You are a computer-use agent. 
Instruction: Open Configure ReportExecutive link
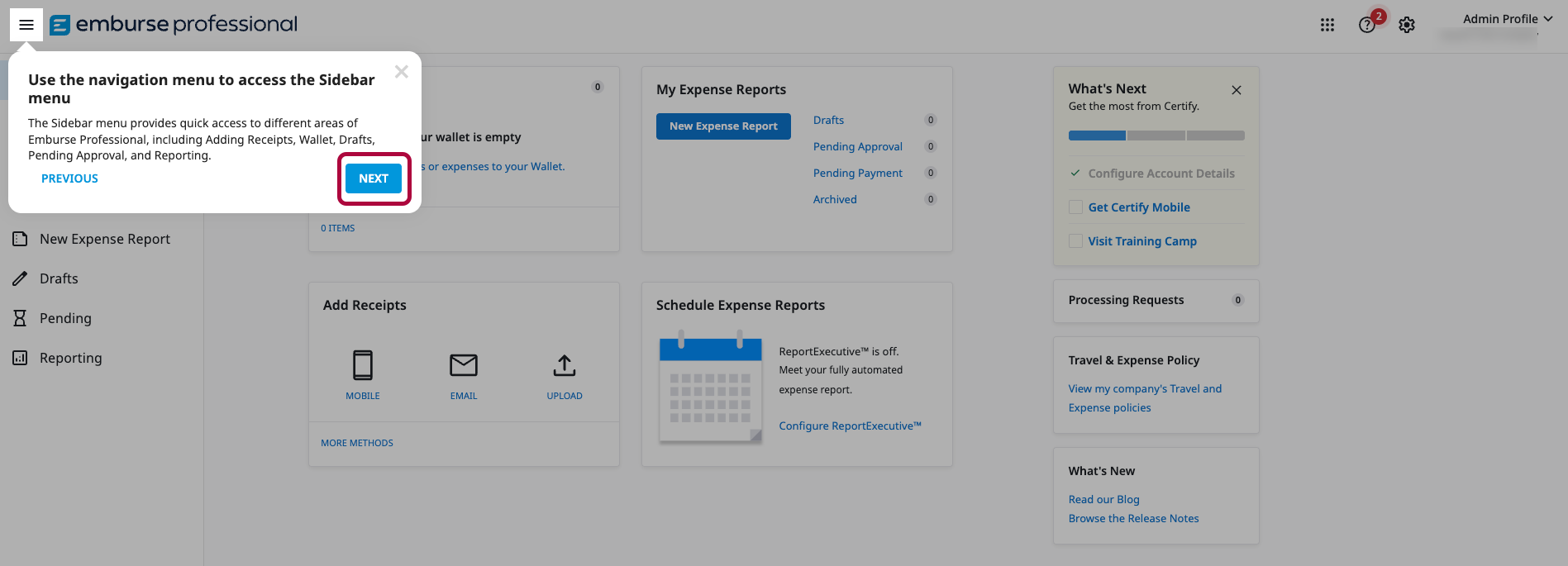click(850, 426)
